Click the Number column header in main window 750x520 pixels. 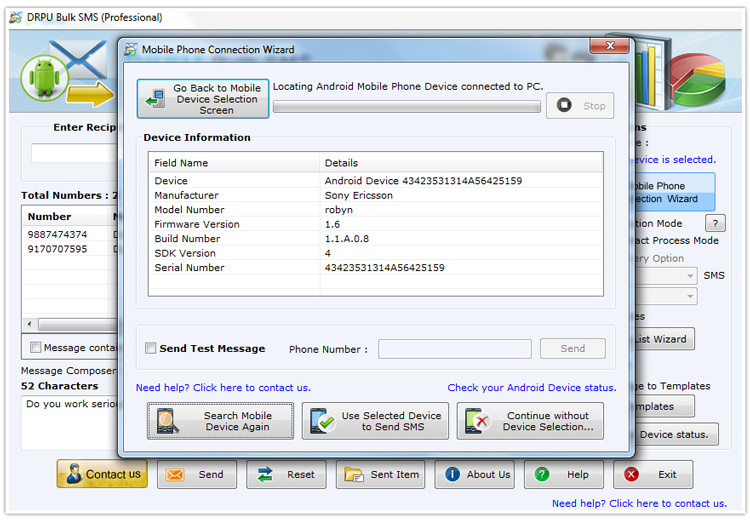coord(65,216)
